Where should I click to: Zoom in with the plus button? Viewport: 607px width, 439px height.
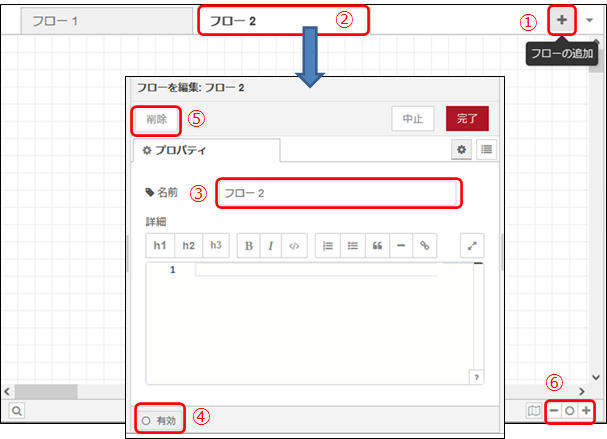coord(586,410)
